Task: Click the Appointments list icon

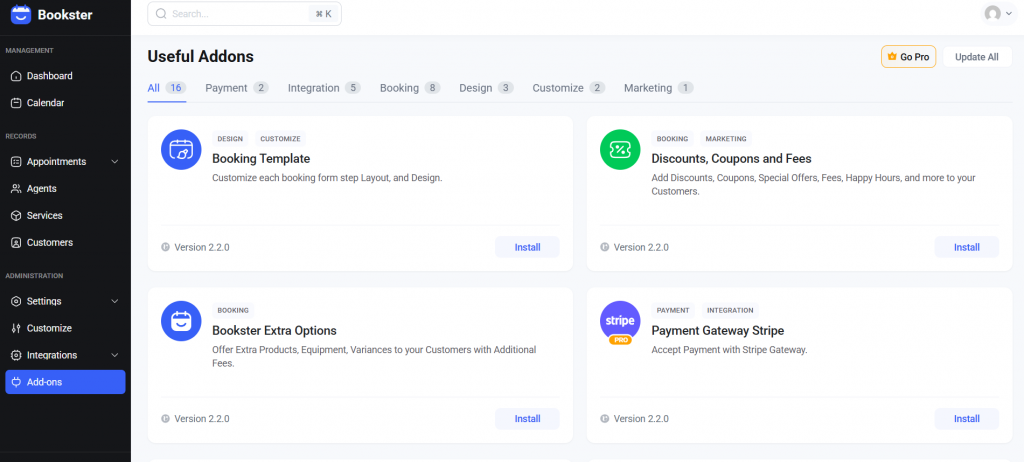Action: (16, 161)
